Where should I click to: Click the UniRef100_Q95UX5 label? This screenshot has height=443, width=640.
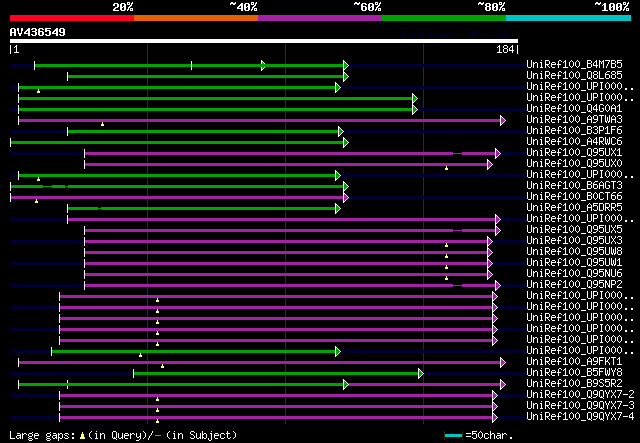574,230
